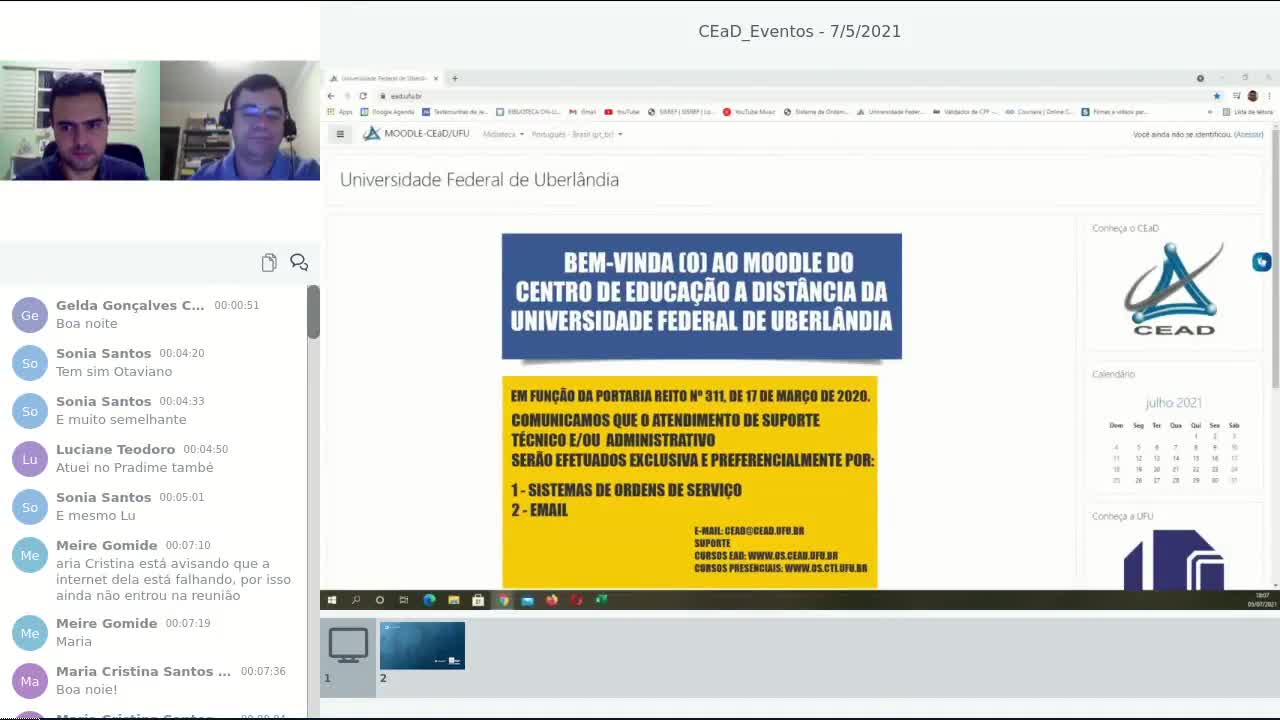The image size is (1280, 720).
Task: Open a new browser tab
Action: coord(454,78)
